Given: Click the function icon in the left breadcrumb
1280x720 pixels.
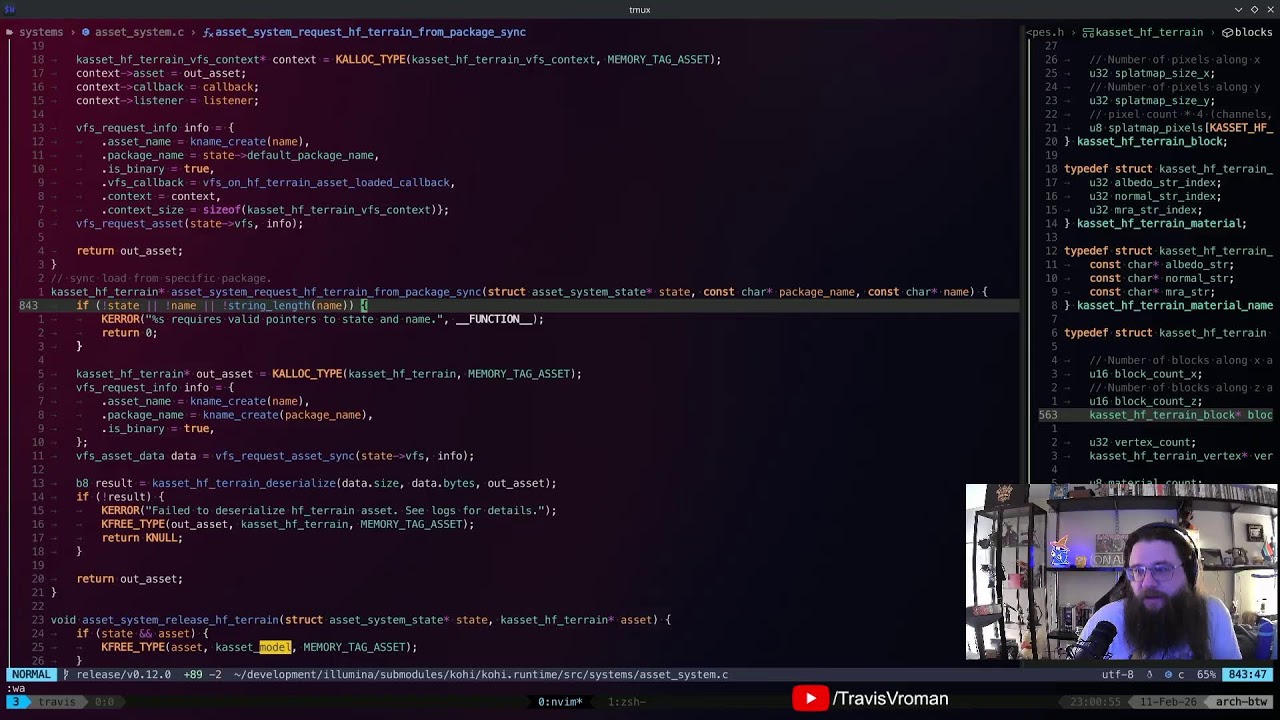Looking at the screenshot, I should point(208,32).
